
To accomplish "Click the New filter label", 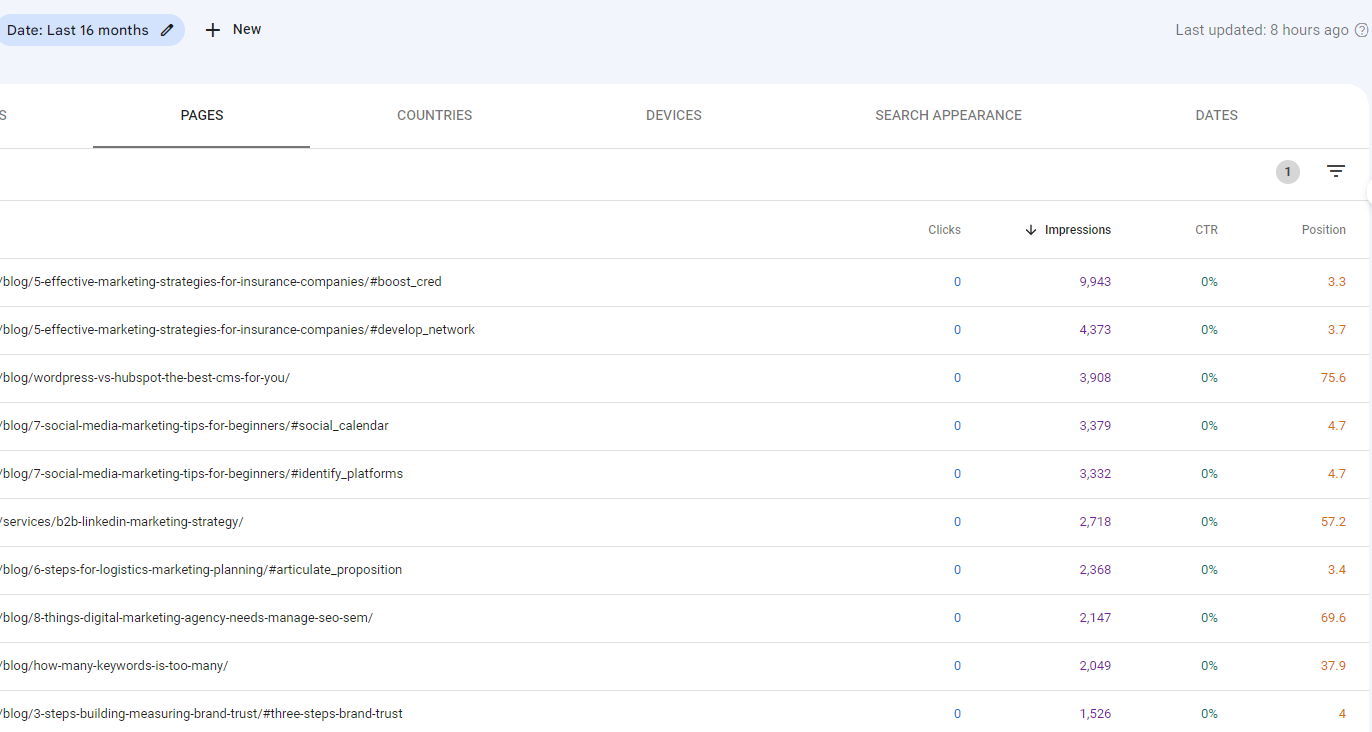I will pos(247,29).
